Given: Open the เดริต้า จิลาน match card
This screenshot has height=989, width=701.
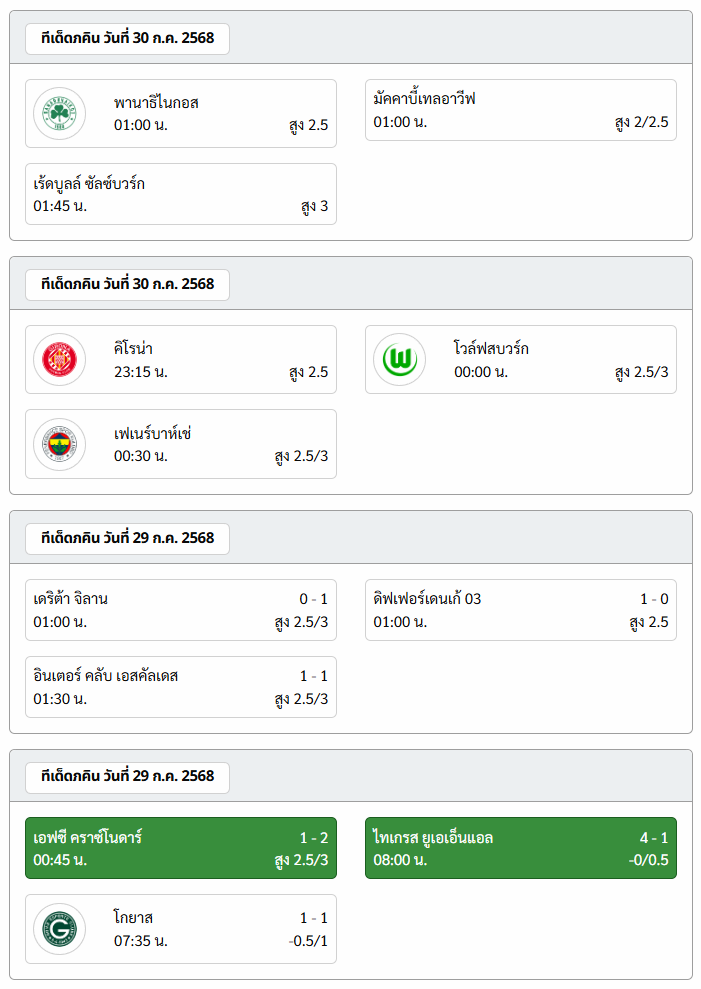Looking at the screenshot, I should pyautogui.click(x=180, y=610).
